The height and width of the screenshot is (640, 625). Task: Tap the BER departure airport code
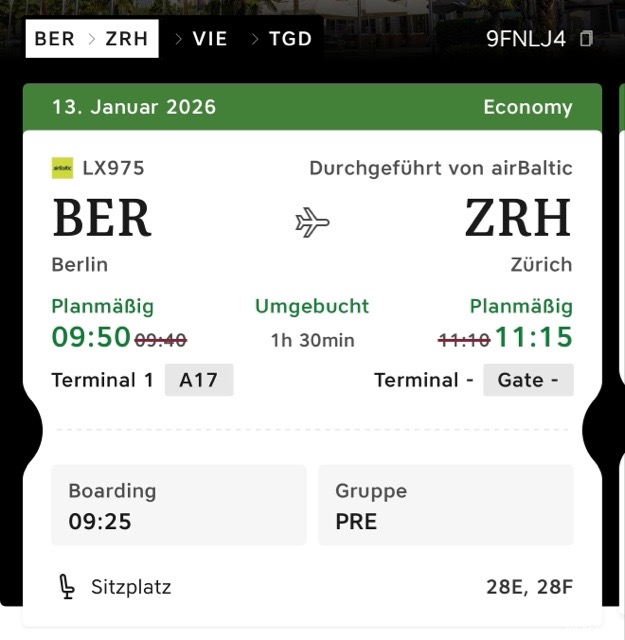pos(101,218)
